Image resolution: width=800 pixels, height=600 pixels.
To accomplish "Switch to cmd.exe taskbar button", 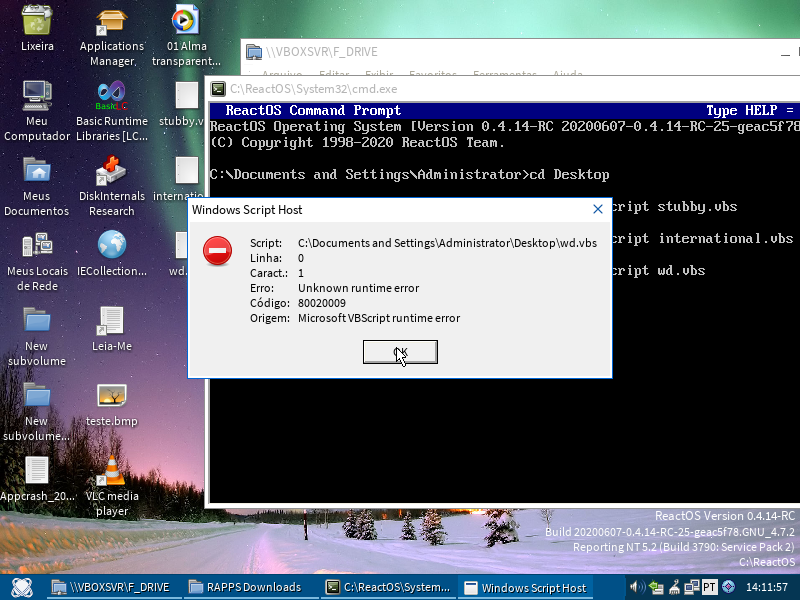I will click(389, 587).
